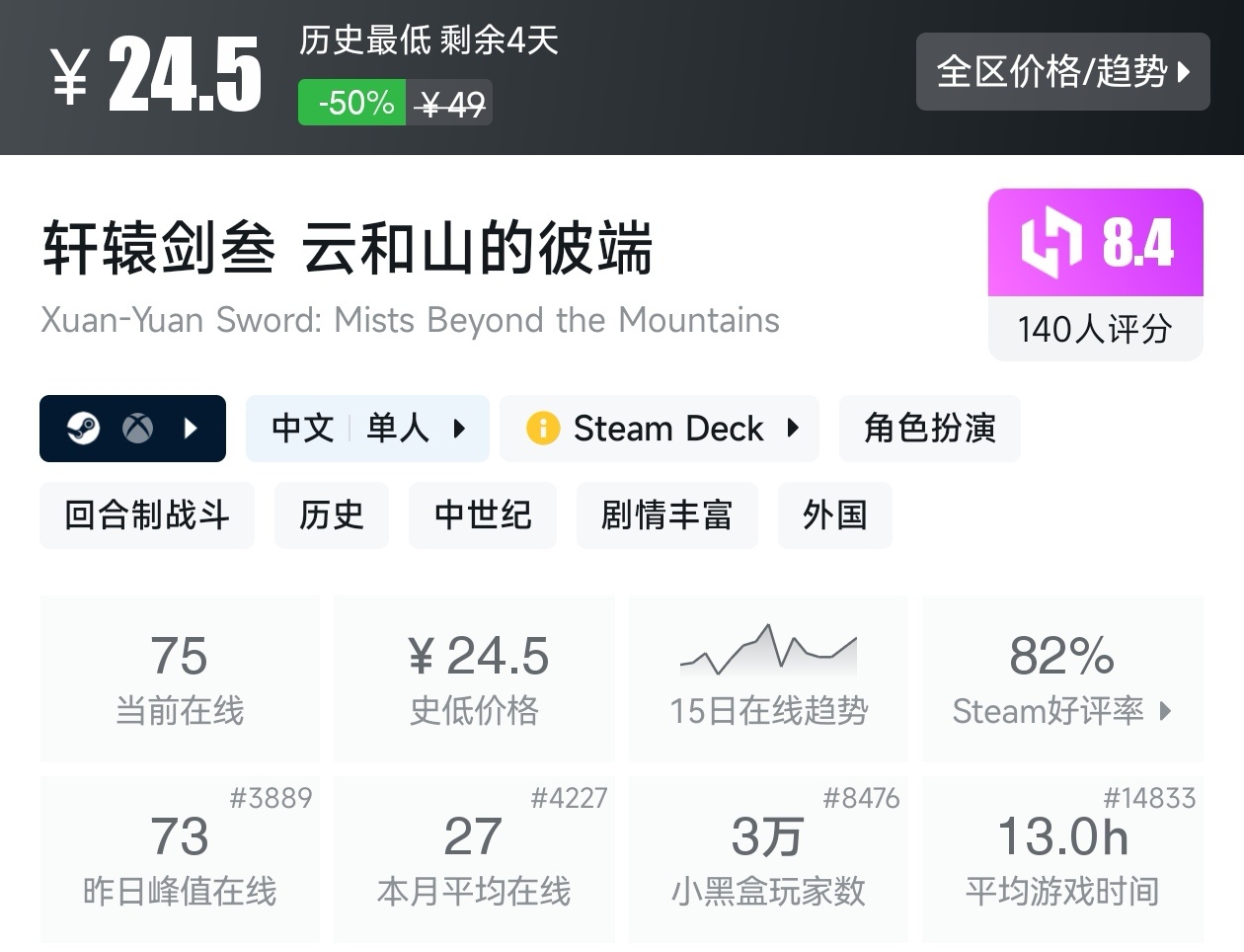Click the 历史 tag

pyautogui.click(x=332, y=515)
